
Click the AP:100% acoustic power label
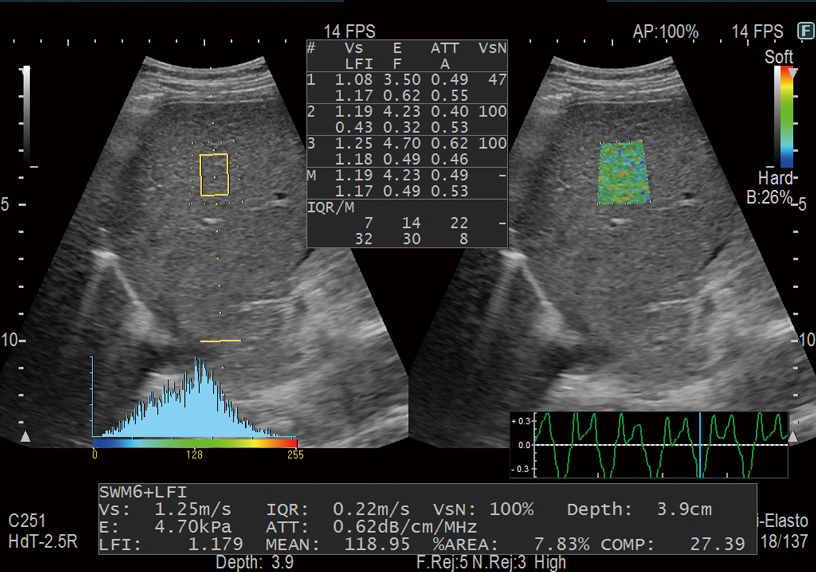pos(665,32)
